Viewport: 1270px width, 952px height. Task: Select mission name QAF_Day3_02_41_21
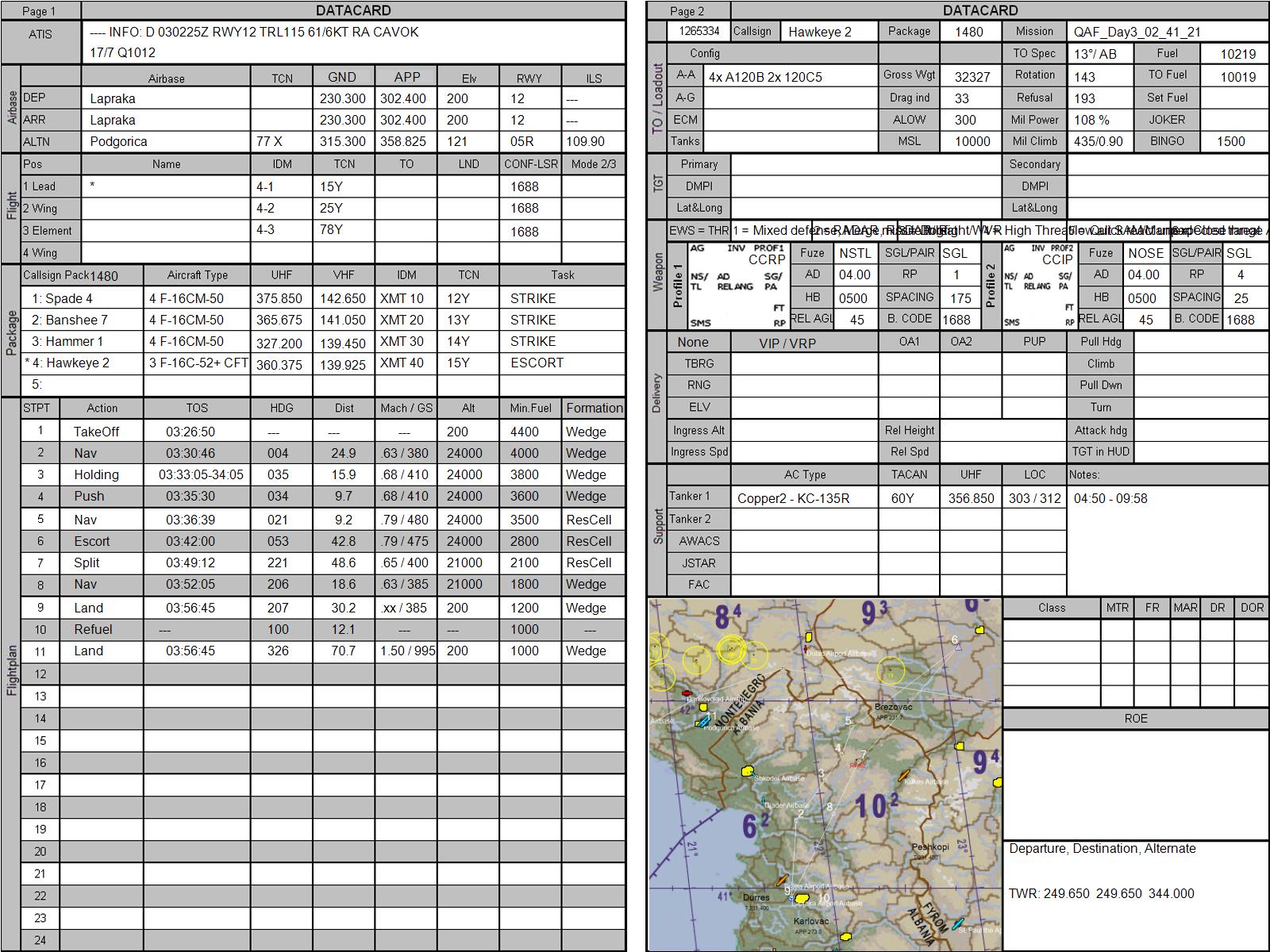pos(1137,32)
